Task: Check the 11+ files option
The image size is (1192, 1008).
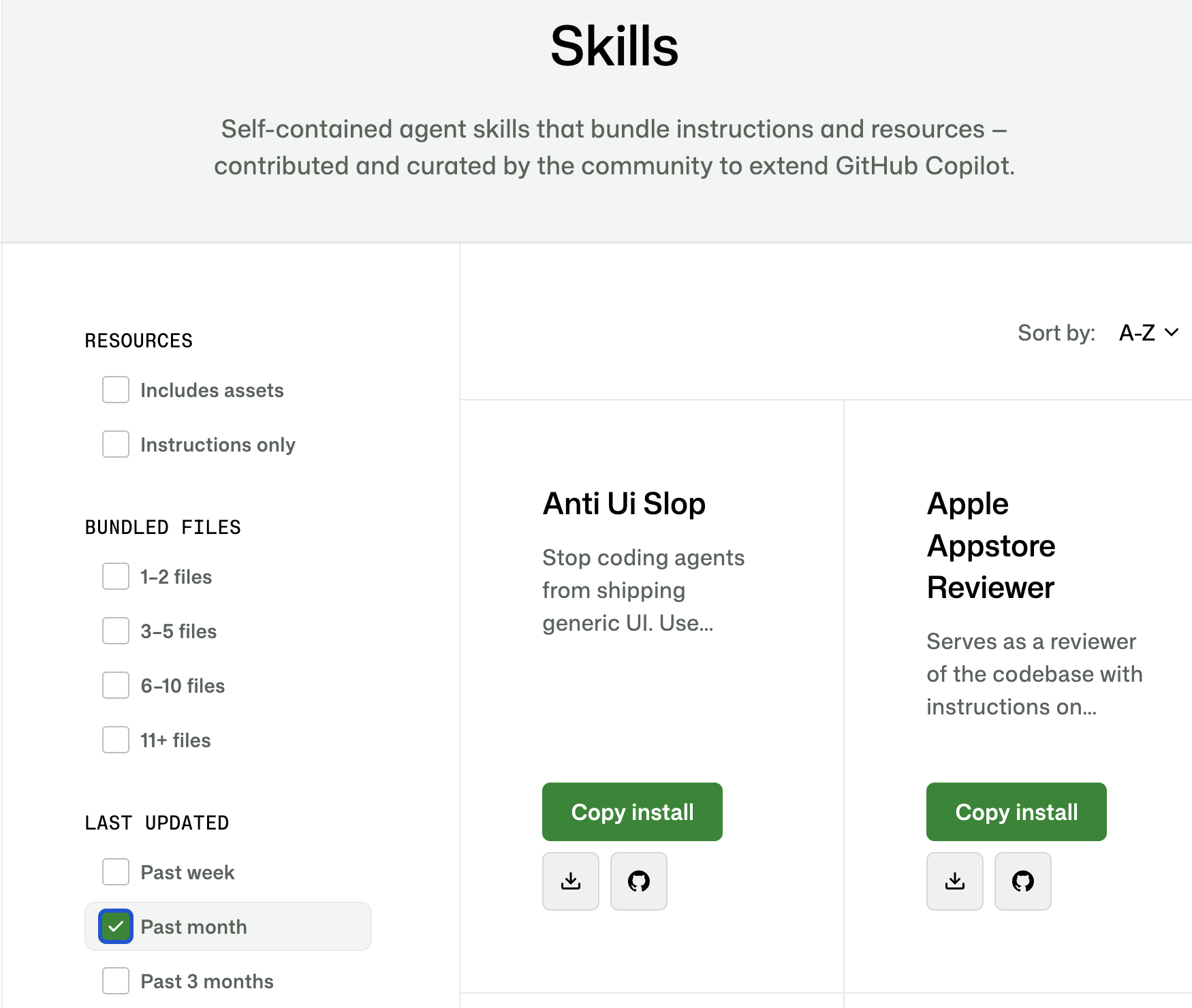Action: (116, 740)
